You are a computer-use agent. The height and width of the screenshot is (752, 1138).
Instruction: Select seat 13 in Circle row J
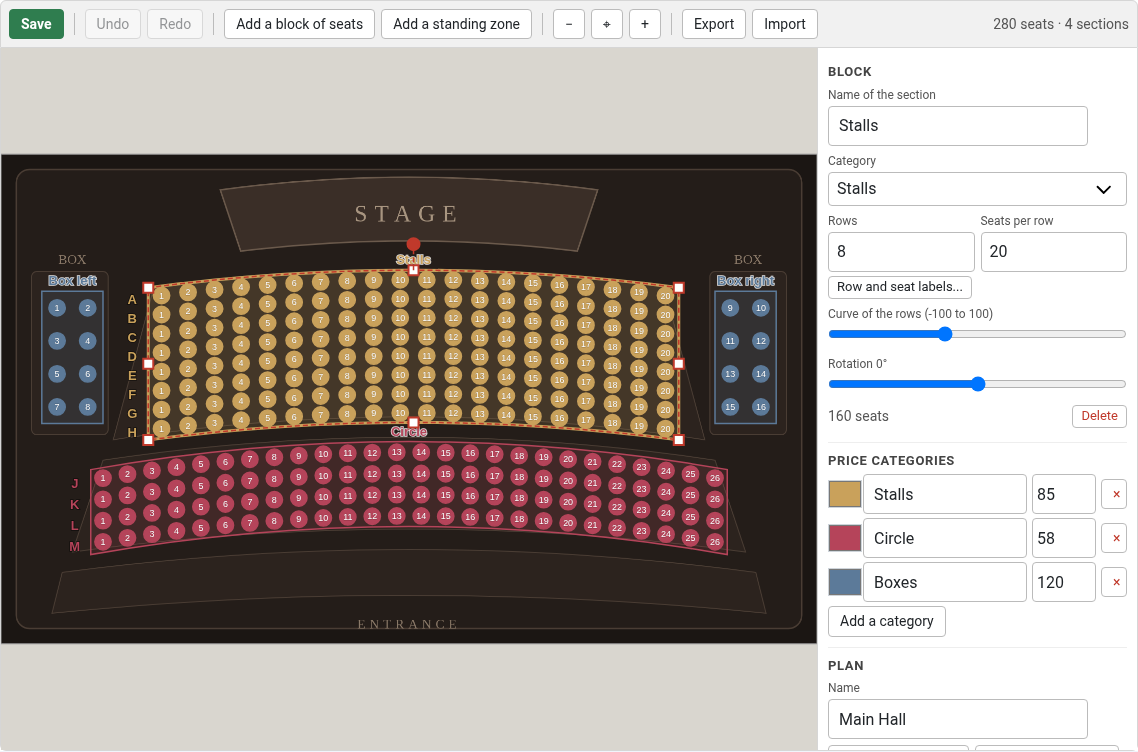pyautogui.click(x=396, y=452)
